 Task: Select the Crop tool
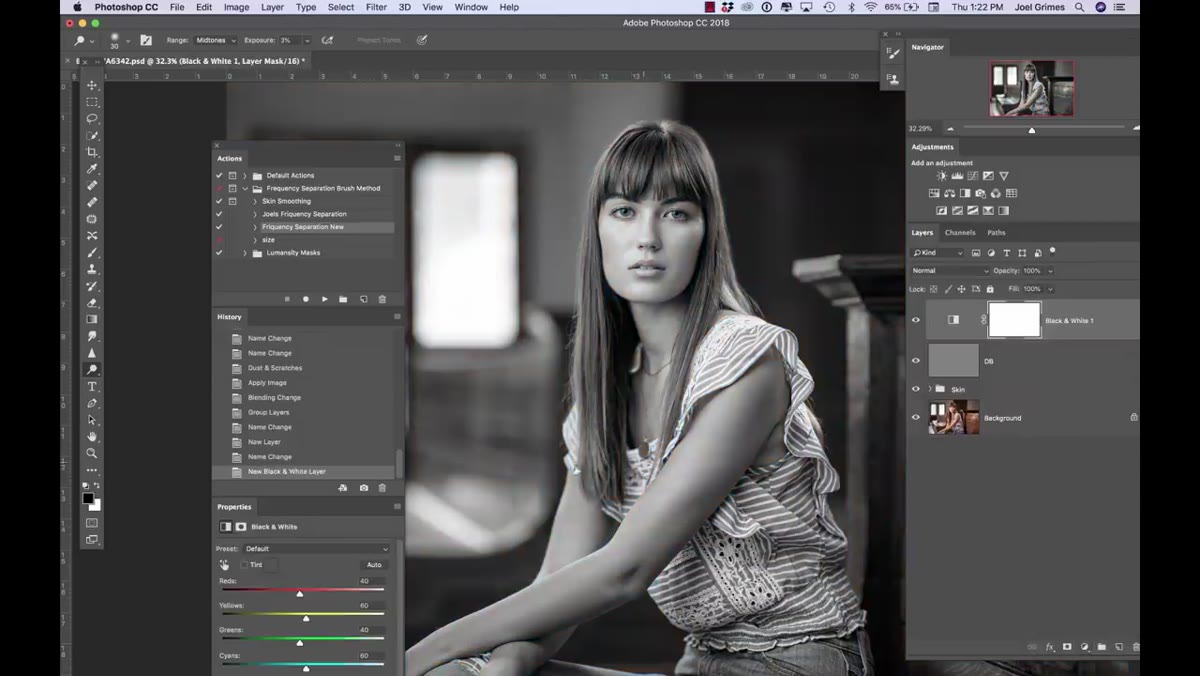pyautogui.click(x=92, y=152)
